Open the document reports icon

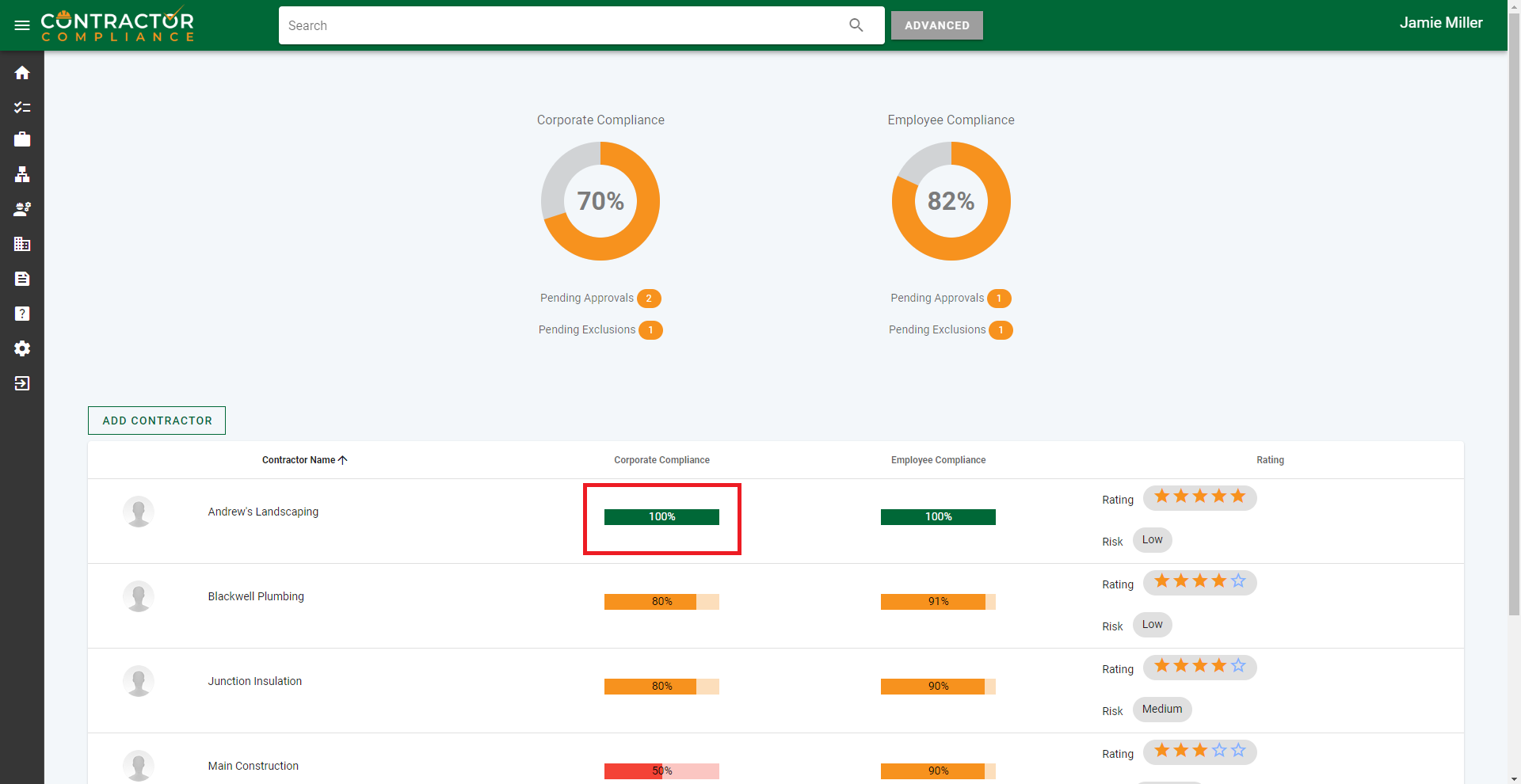coord(22,279)
